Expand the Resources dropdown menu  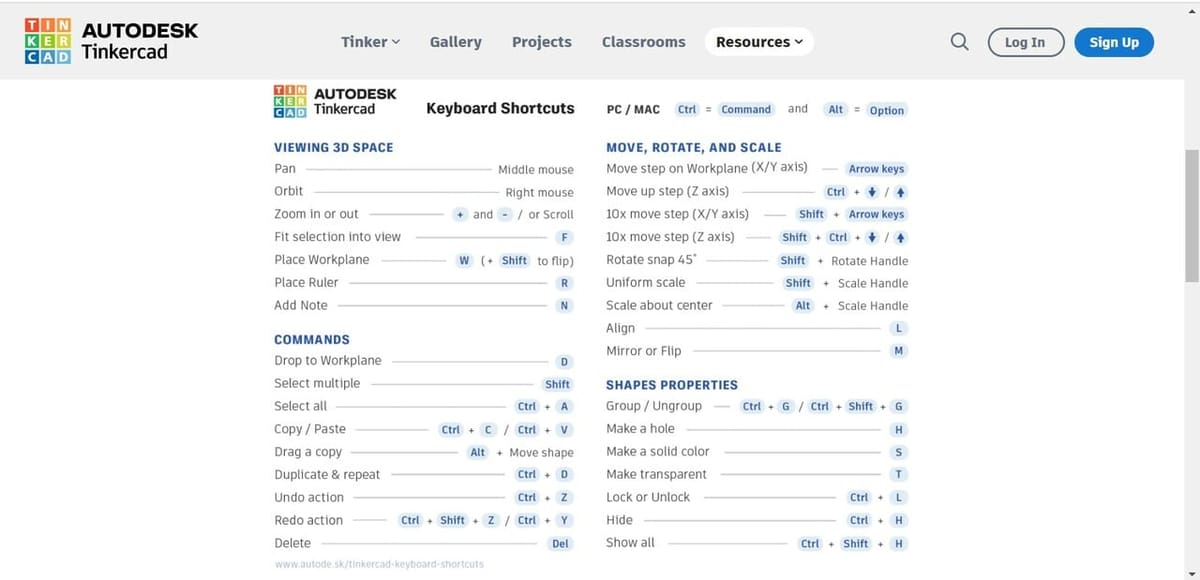pyautogui.click(x=759, y=42)
